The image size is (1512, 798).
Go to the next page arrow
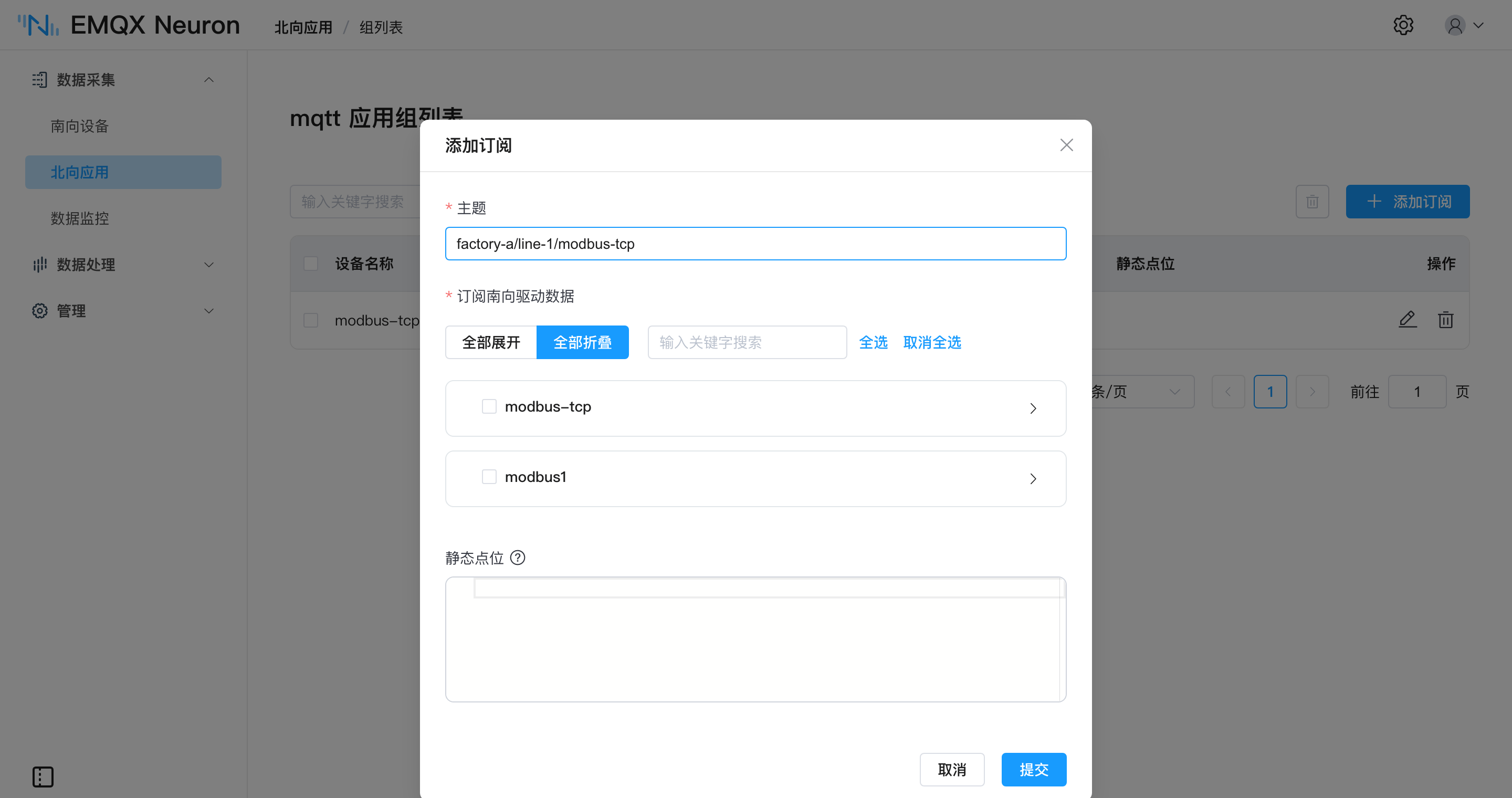click(x=1312, y=391)
